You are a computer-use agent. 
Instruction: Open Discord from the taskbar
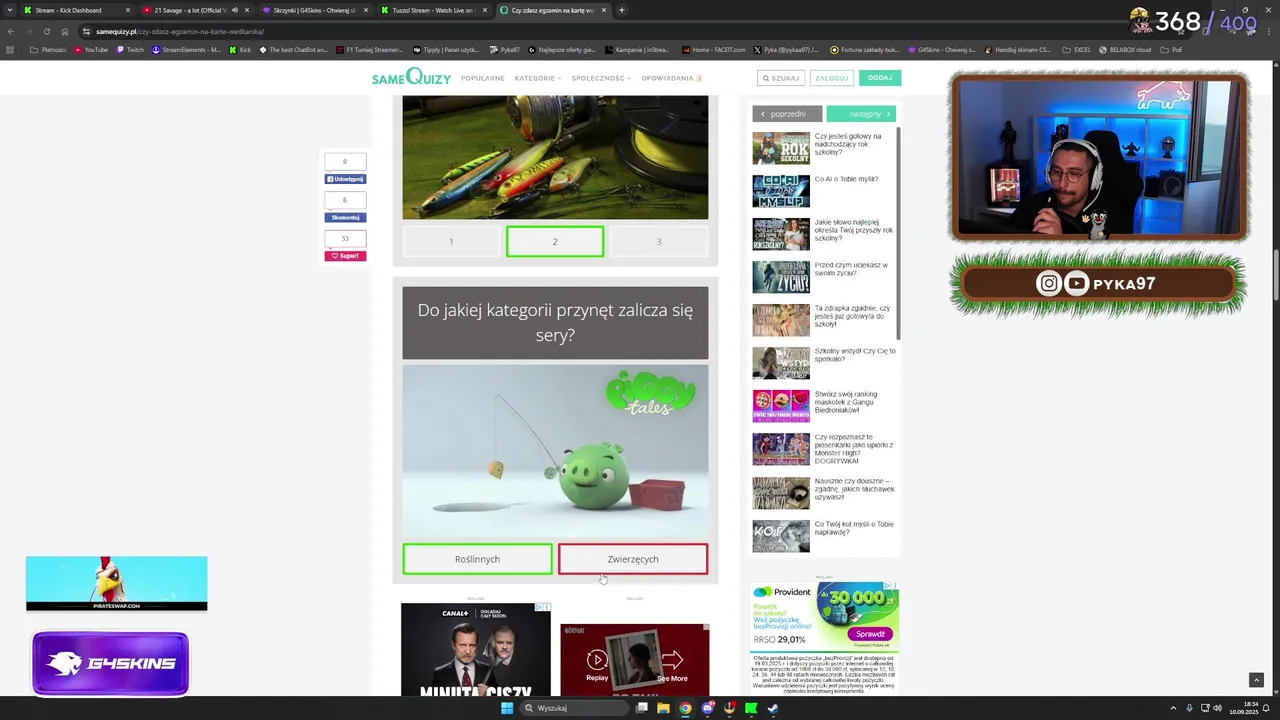pyautogui.click(x=707, y=708)
